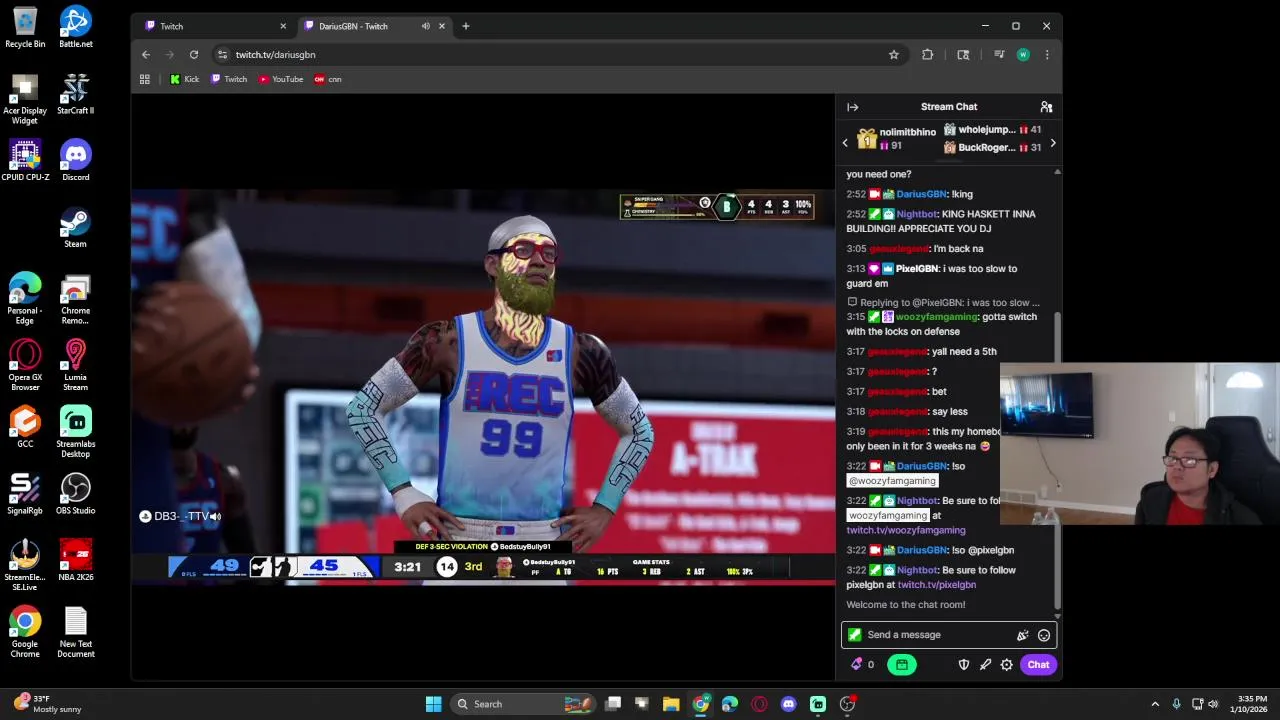This screenshot has width=1280, height=720.
Task: Collapse the Stream Chat panel
Action: 852,107
